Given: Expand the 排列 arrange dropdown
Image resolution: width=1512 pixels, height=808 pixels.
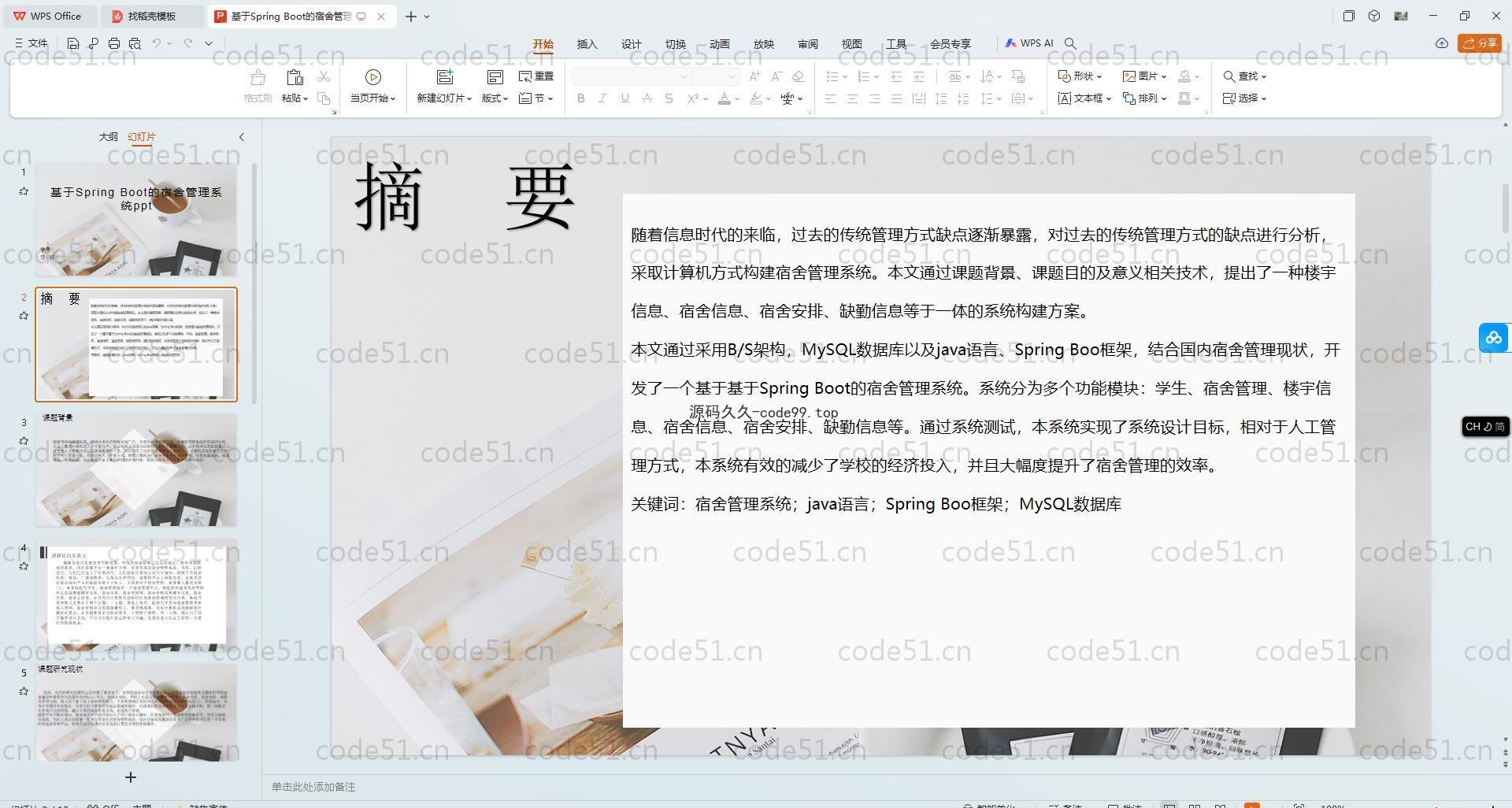Looking at the screenshot, I should pos(1144,98).
